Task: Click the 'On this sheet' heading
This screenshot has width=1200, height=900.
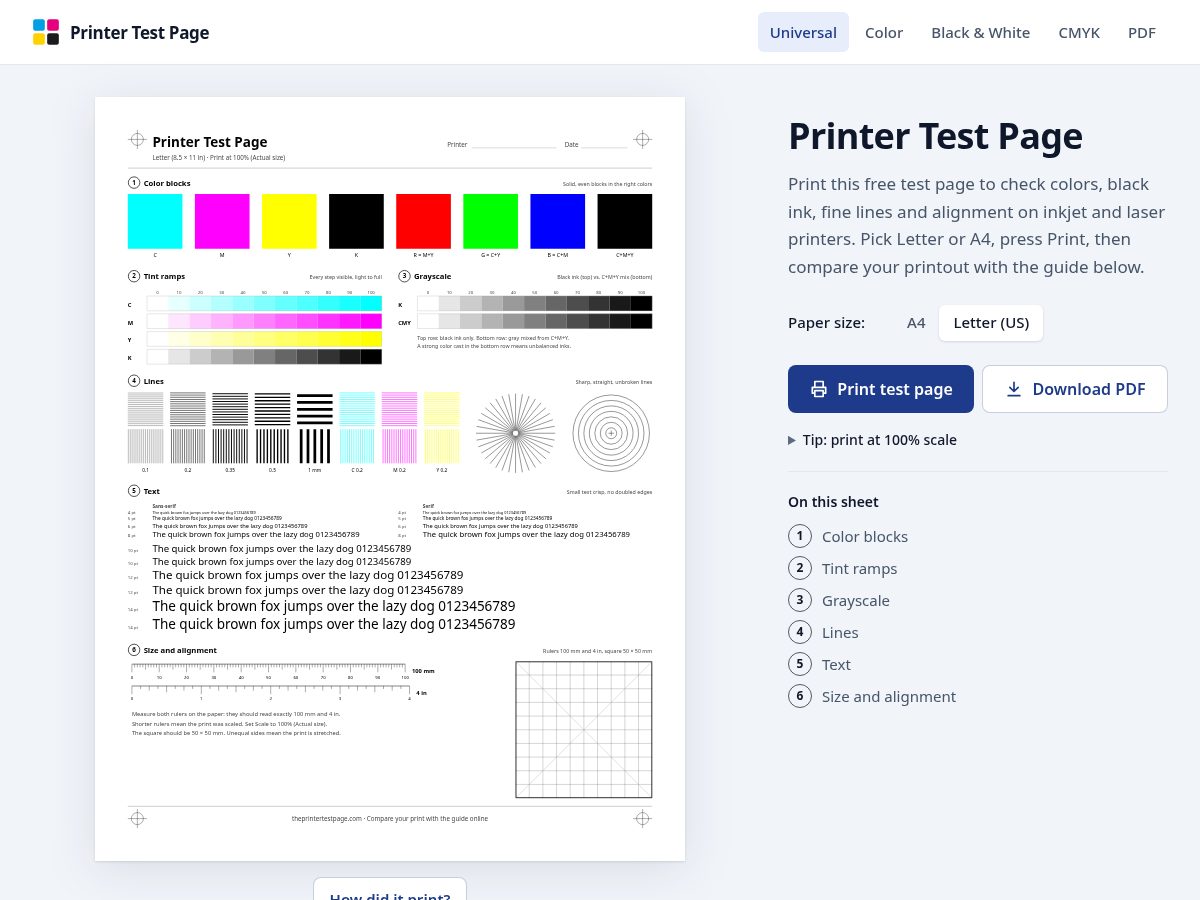Action: click(833, 502)
